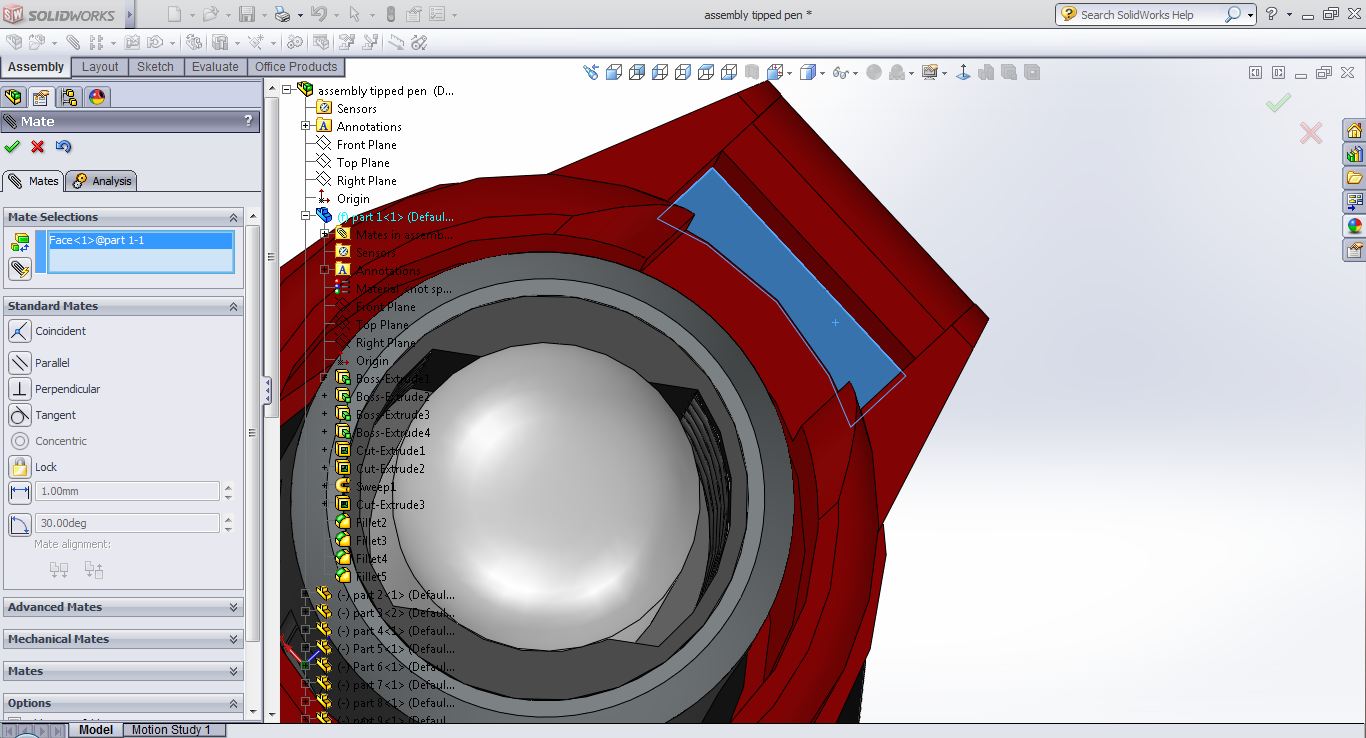Click the distance value field showing 1.00mm
Viewport: 1366px width, 738px height.
tap(127, 491)
